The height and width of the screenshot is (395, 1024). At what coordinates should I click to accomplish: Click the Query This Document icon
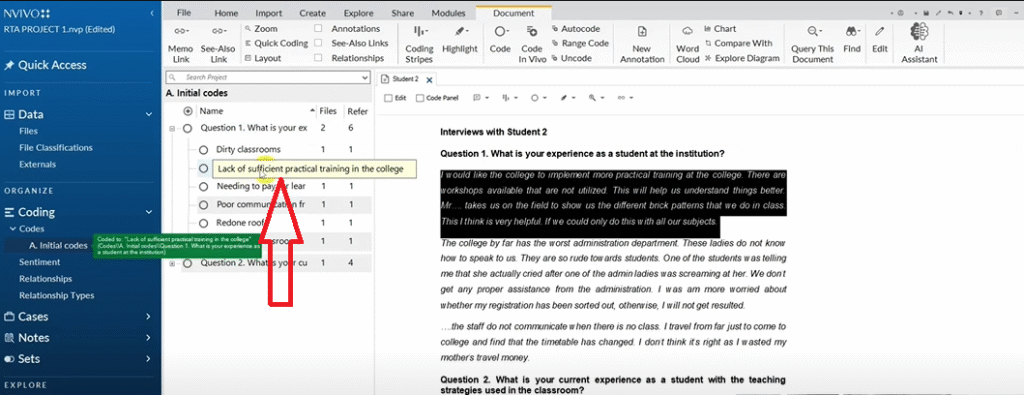(x=813, y=31)
